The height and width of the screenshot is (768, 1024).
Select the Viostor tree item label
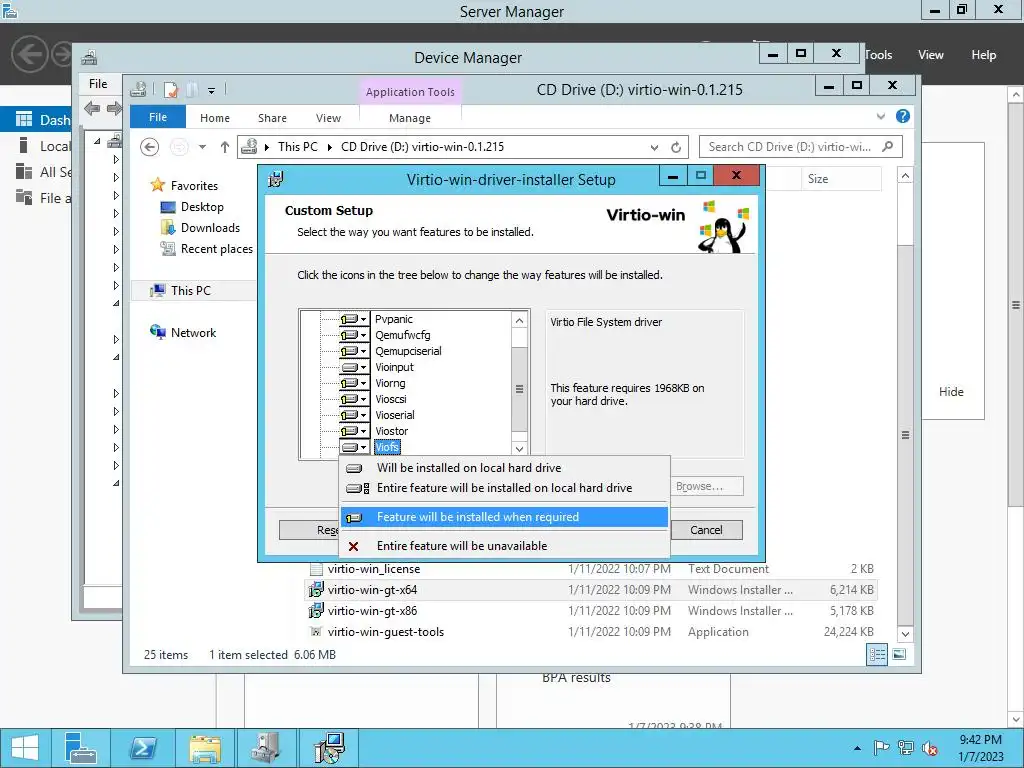click(x=391, y=431)
